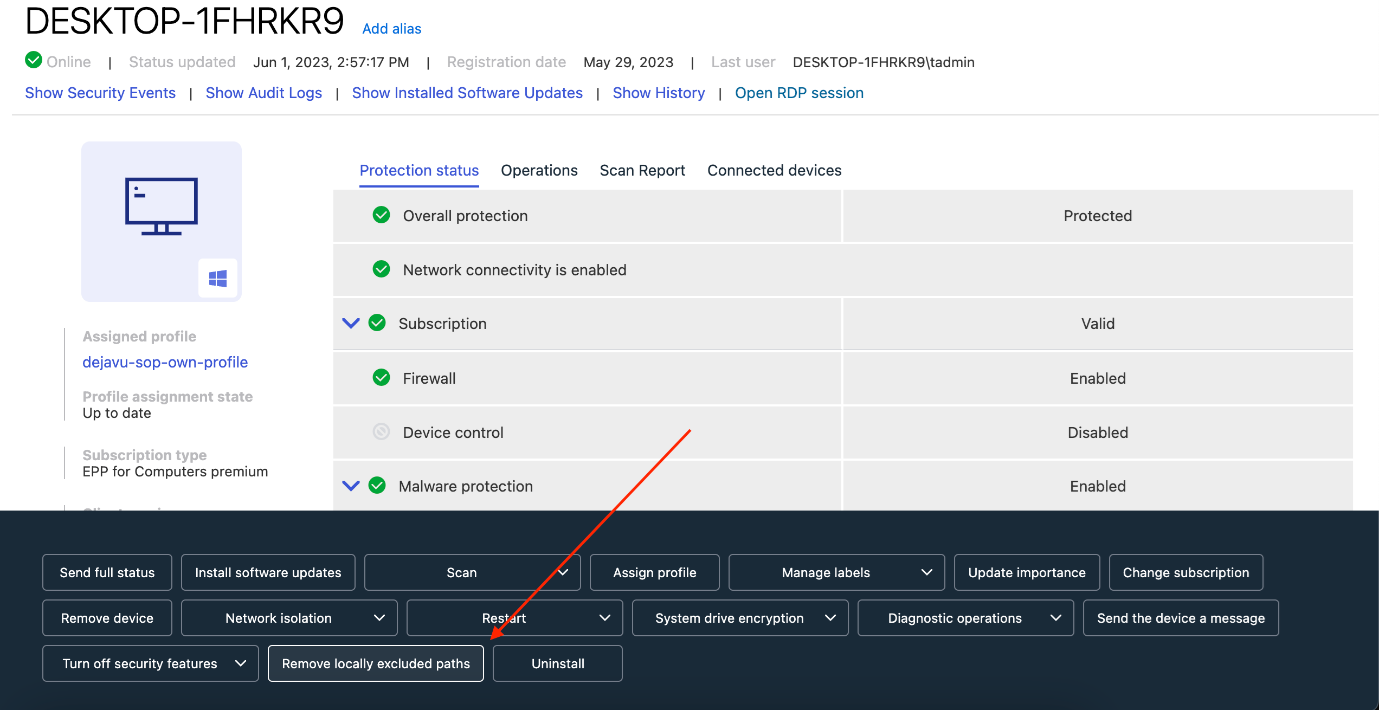Click the computer monitor device icon
Screen dimensions: 1379x710
click(161, 206)
